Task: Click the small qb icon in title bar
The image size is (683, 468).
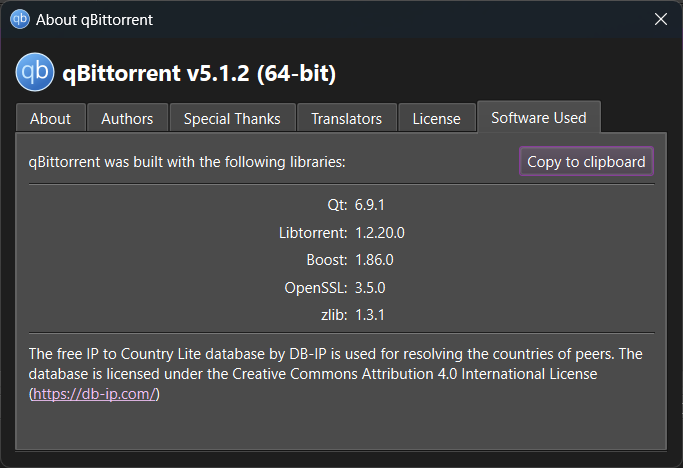Action: pyautogui.click(x=20, y=20)
